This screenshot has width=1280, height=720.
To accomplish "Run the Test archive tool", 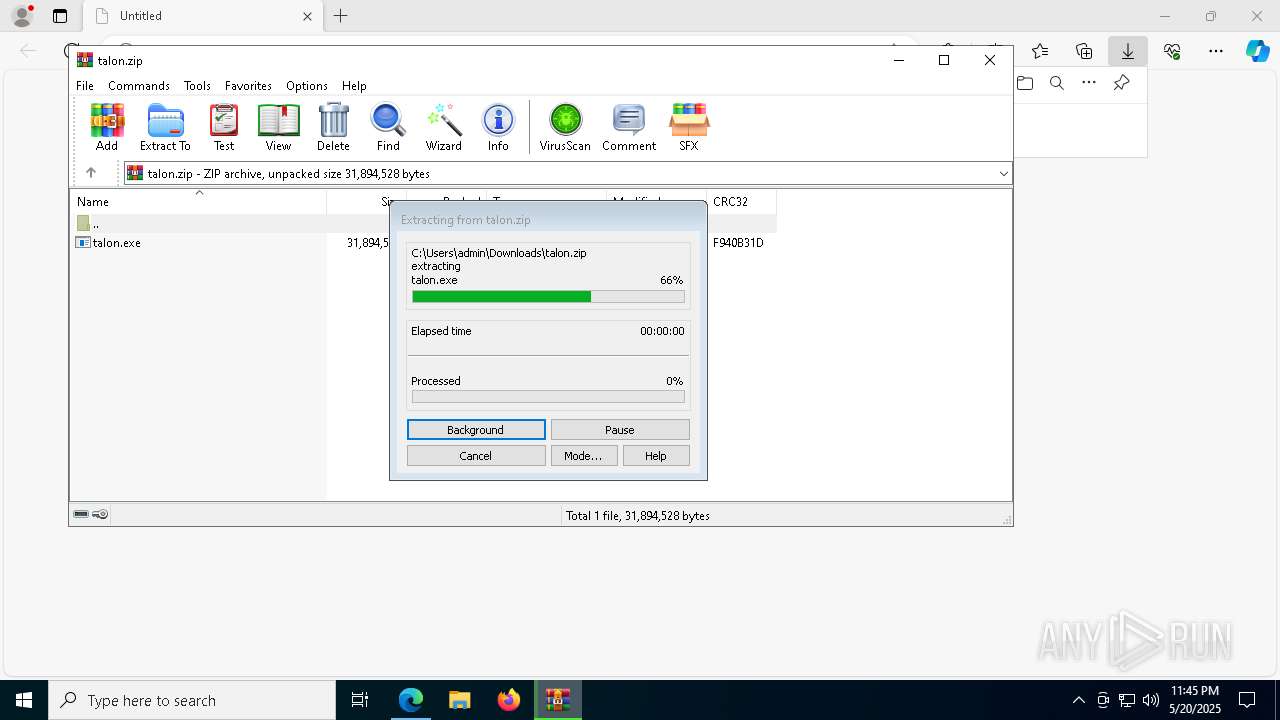I will [x=224, y=127].
